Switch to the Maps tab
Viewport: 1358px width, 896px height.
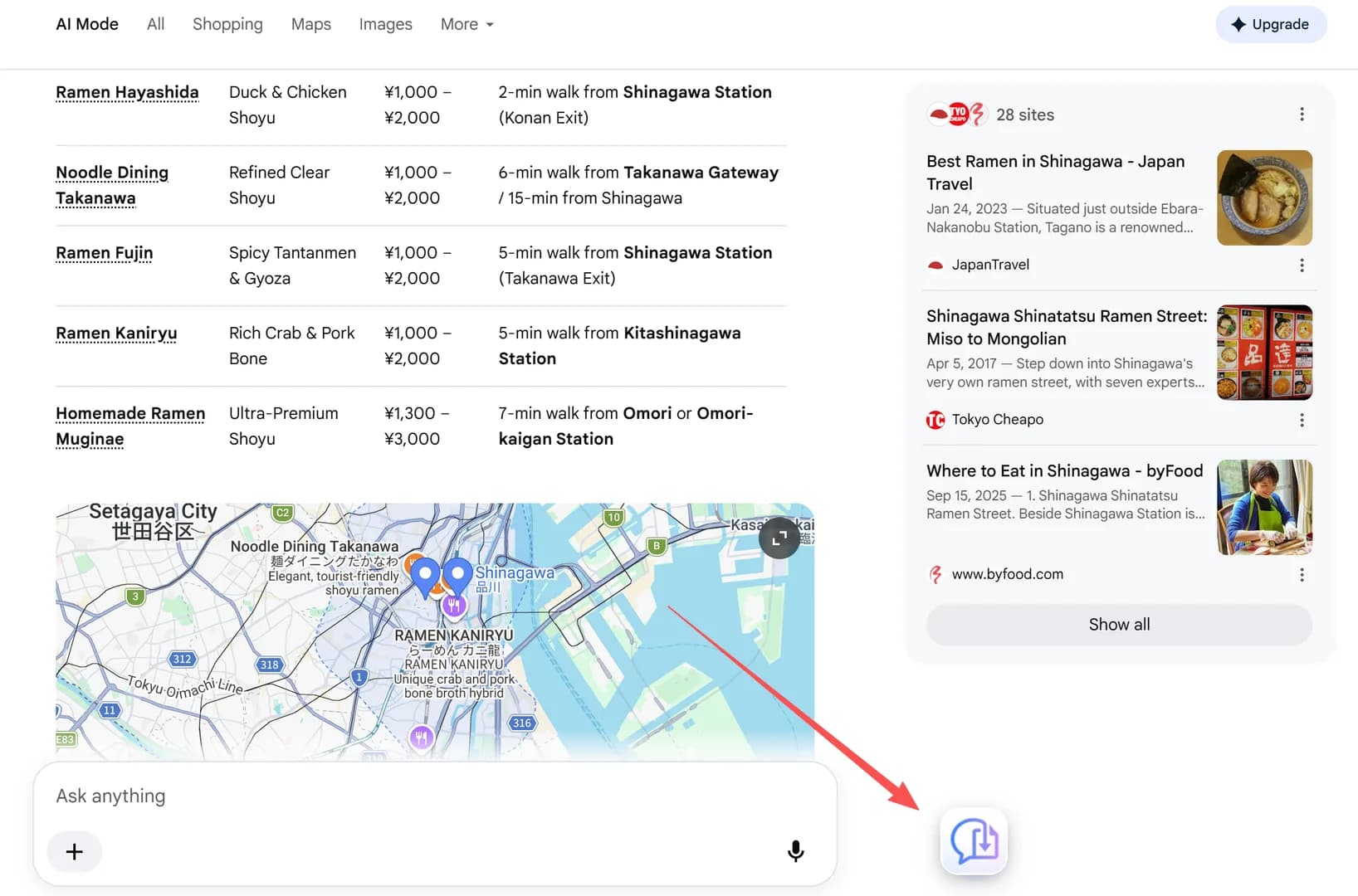(311, 24)
